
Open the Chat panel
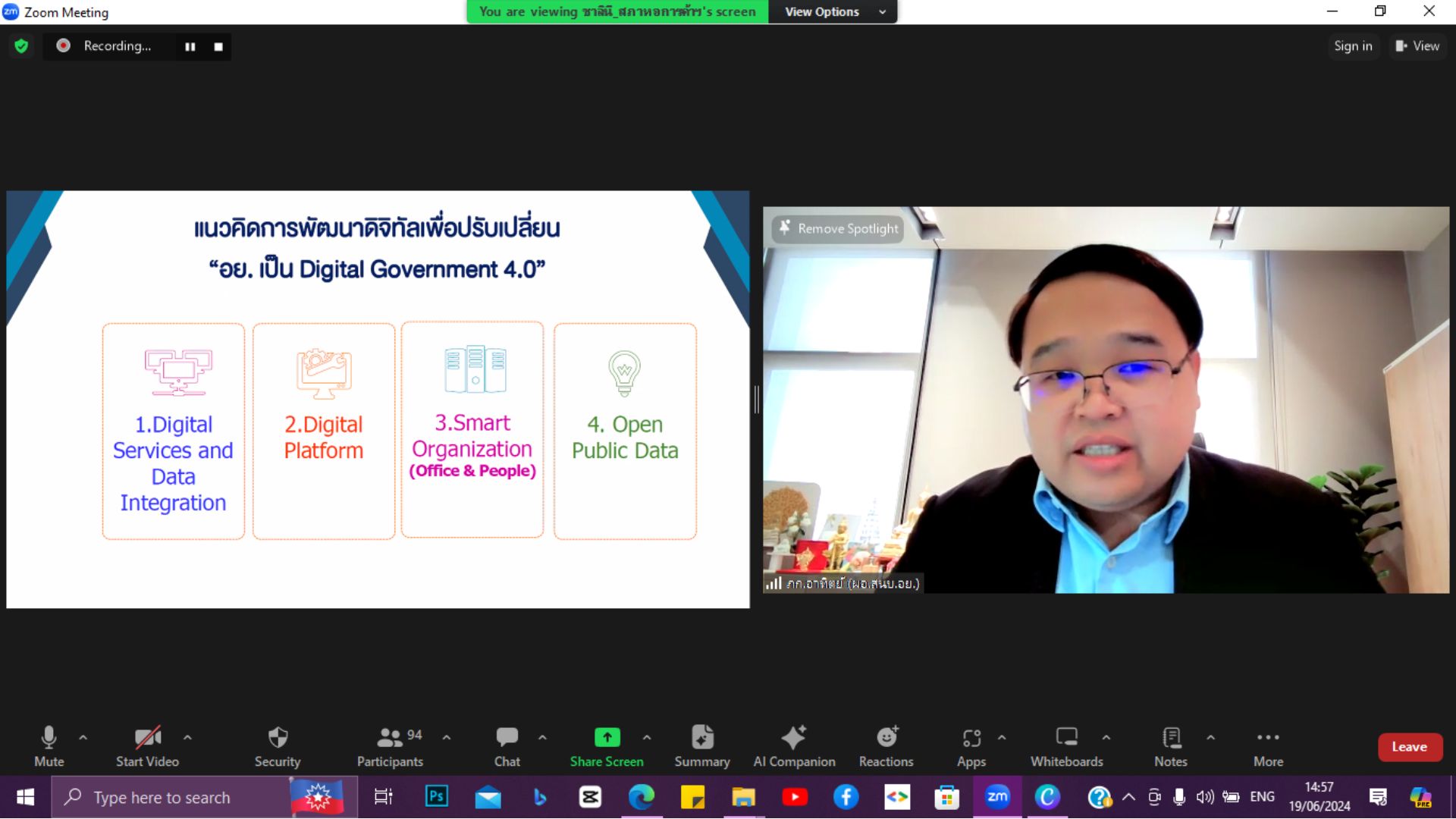507,738
